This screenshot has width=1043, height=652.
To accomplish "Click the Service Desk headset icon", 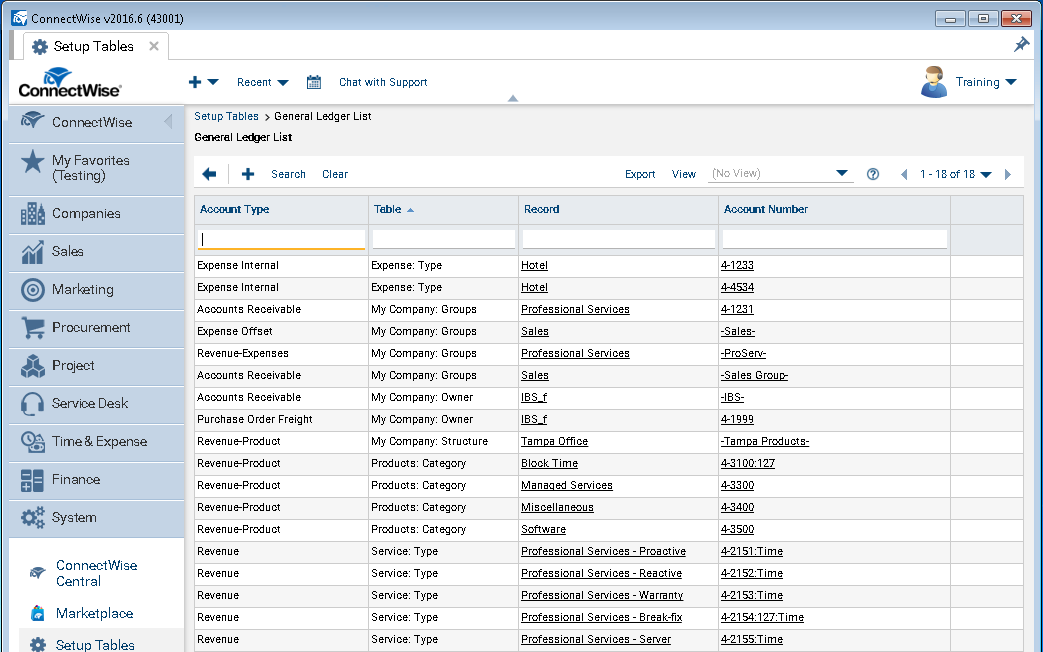I will [32, 403].
